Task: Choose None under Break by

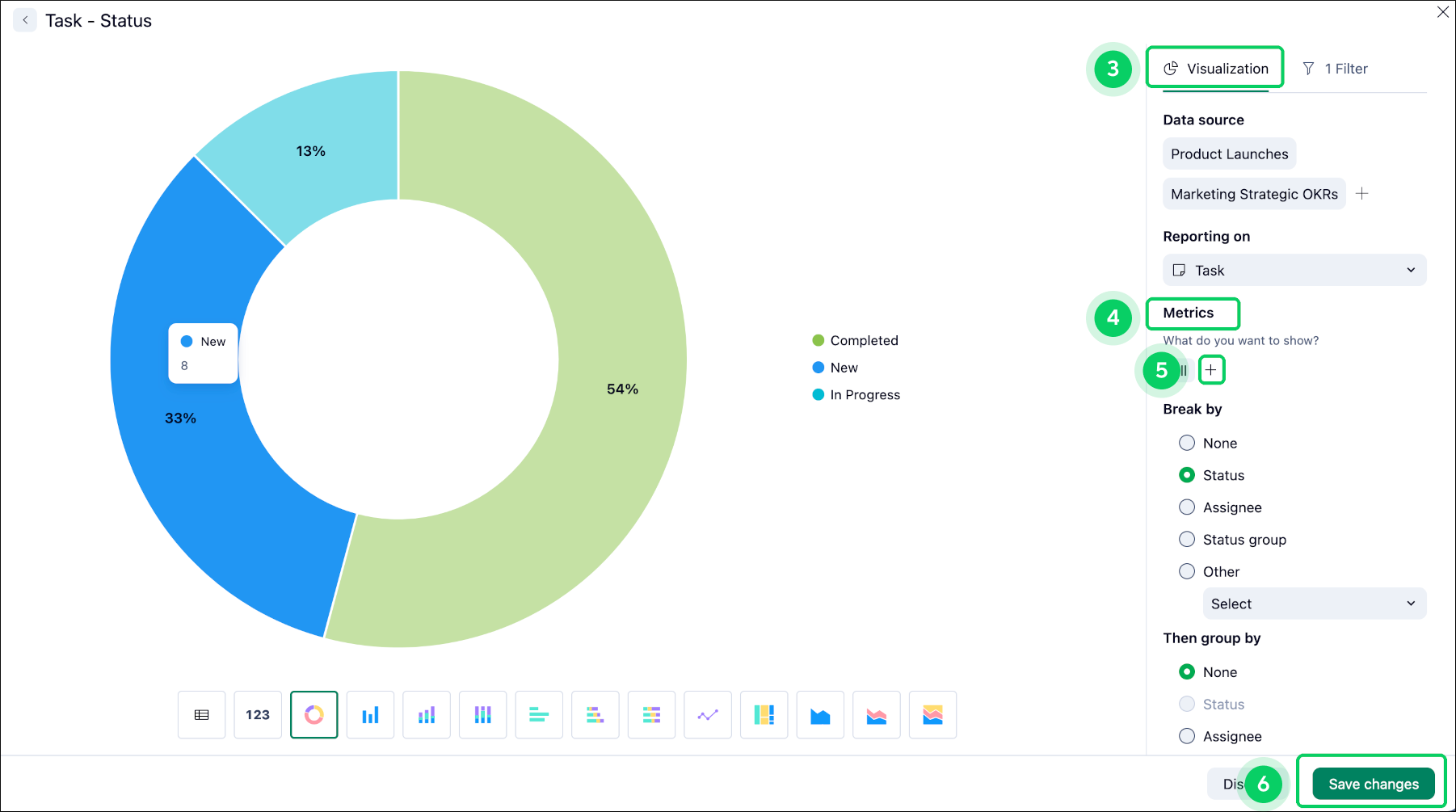Action: pos(1187,442)
